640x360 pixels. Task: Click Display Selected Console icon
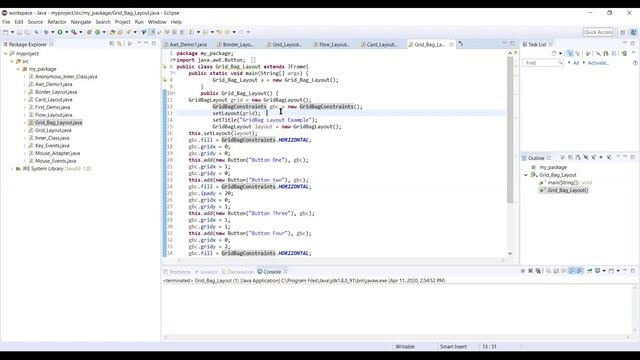(x=598, y=271)
